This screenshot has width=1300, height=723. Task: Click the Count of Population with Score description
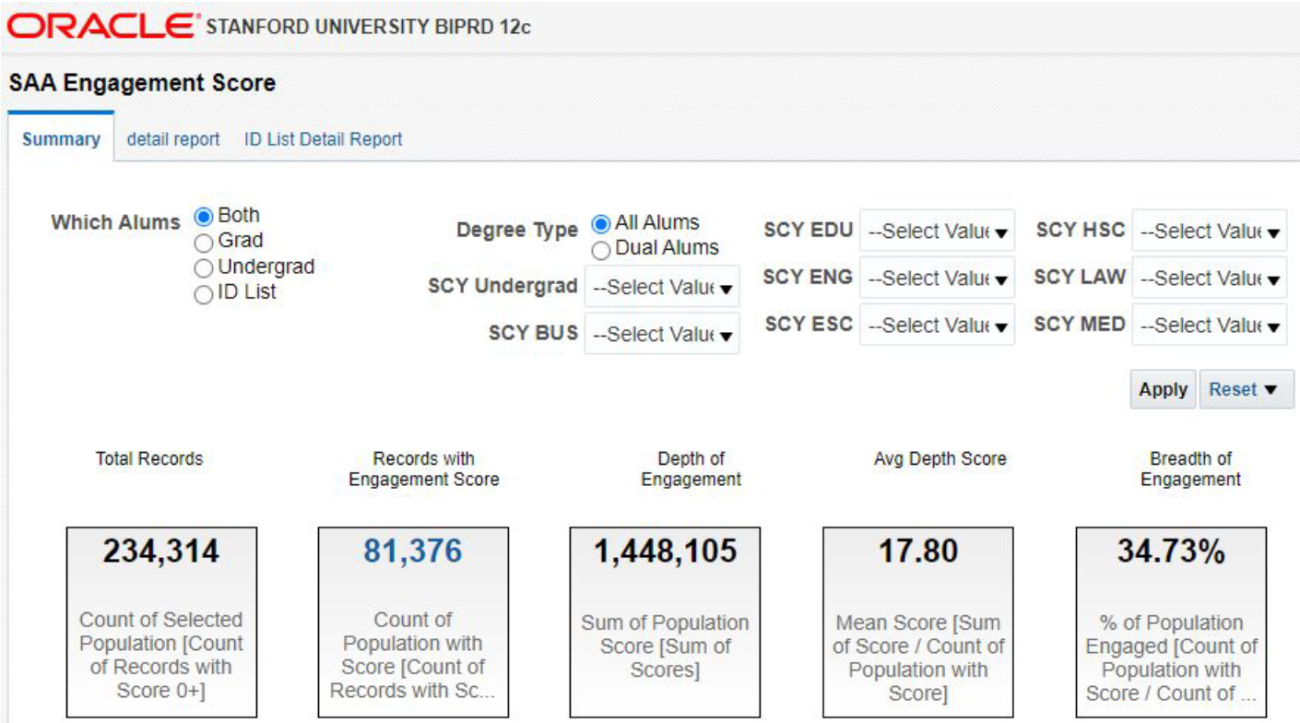click(x=413, y=655)
